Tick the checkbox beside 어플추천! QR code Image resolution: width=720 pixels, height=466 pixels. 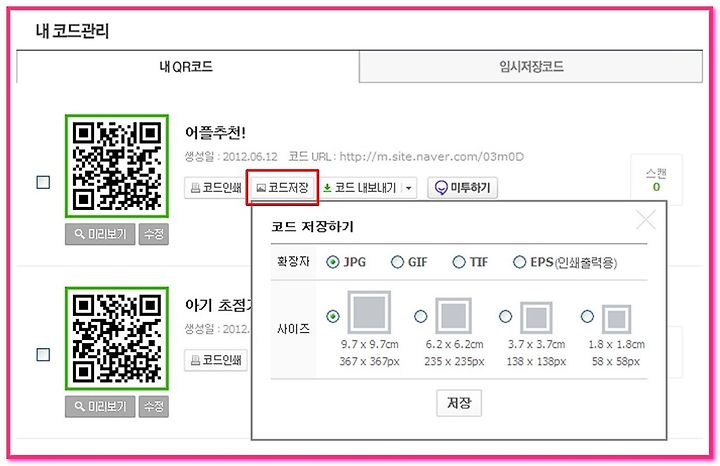(43, 182)
